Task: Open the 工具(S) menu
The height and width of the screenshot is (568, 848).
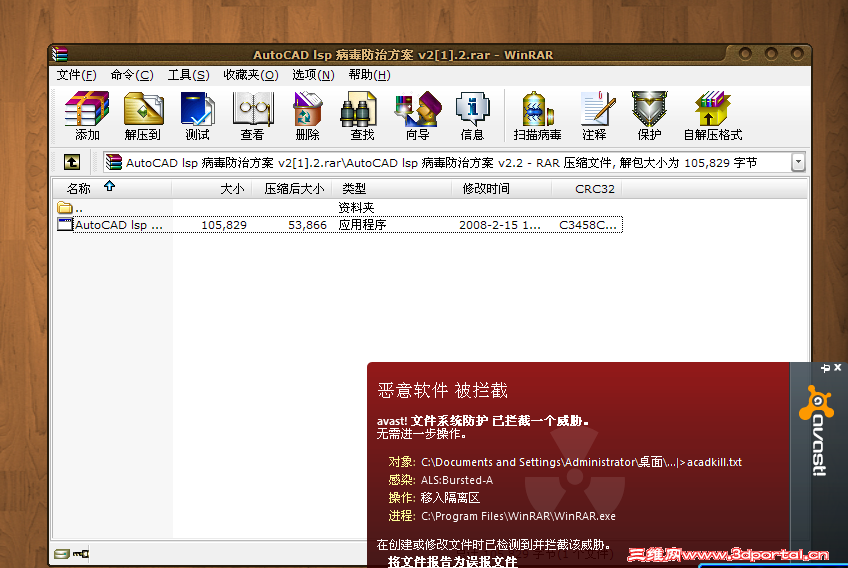Action: pyautogui.click(x=188, y=75)
